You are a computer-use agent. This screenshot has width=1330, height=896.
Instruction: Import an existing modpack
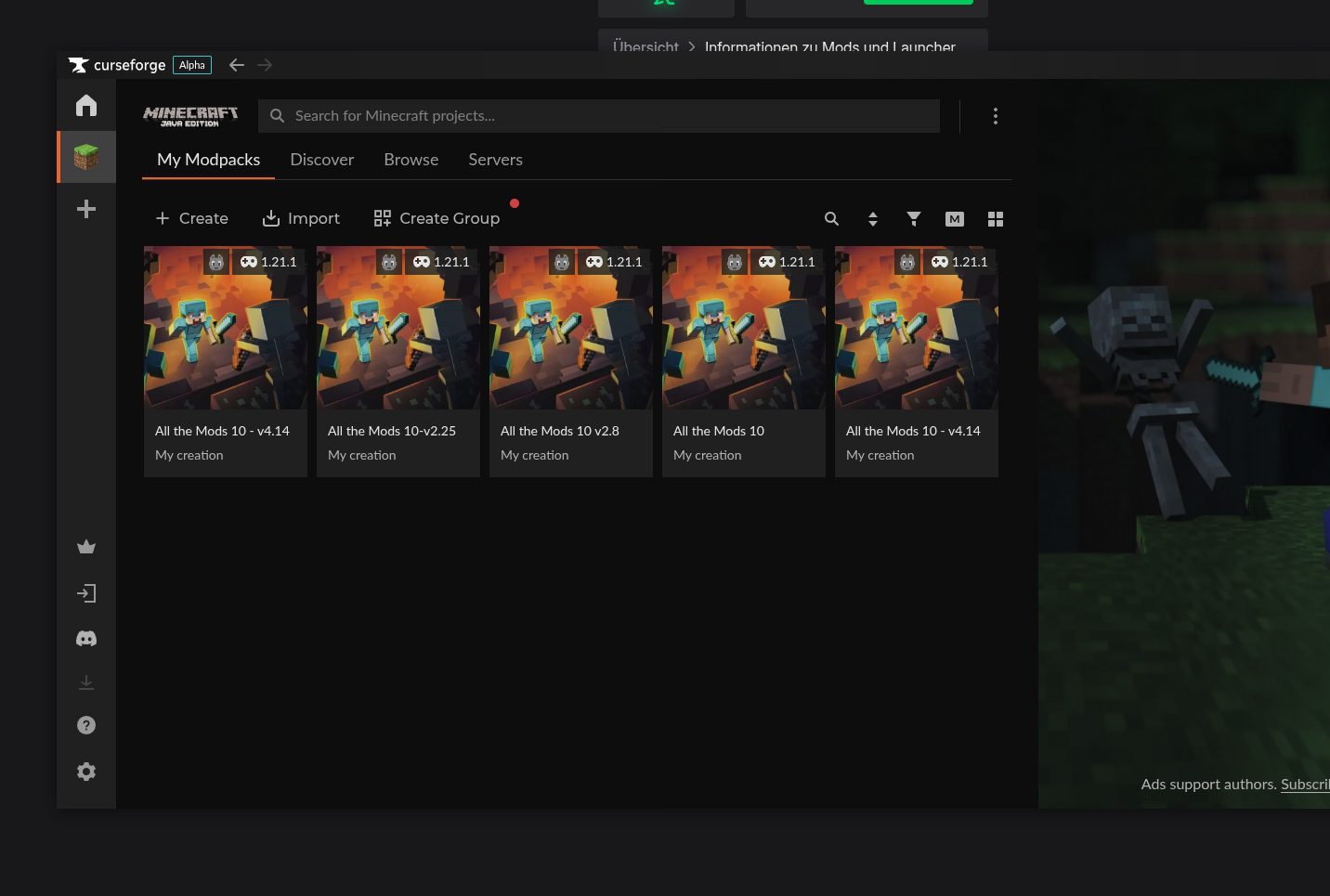[301, 217]
